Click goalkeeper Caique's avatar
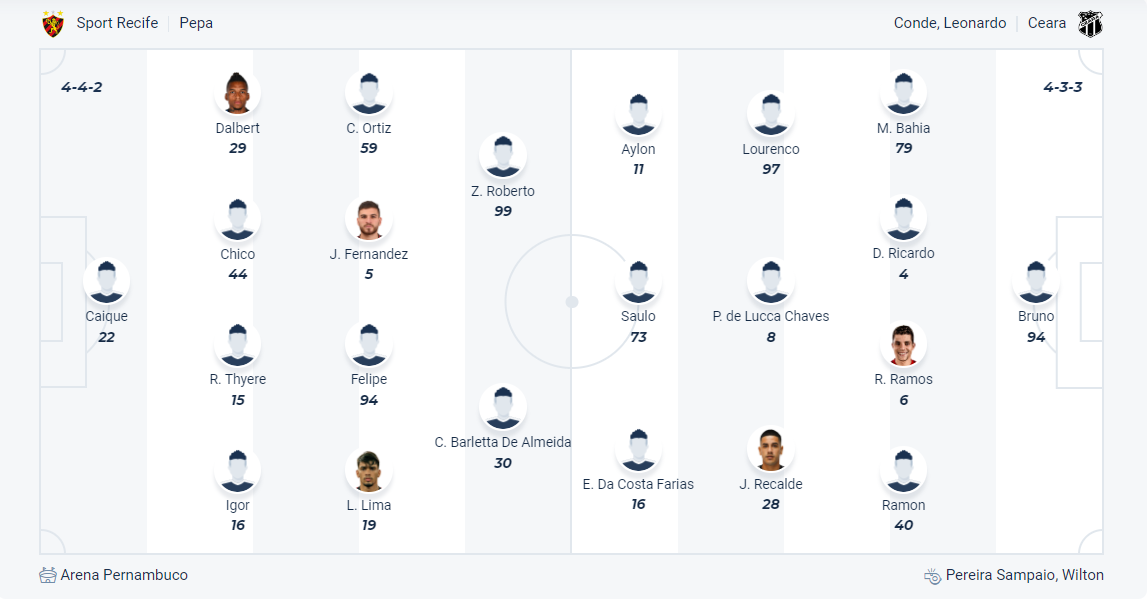 [x=107, y=282]
